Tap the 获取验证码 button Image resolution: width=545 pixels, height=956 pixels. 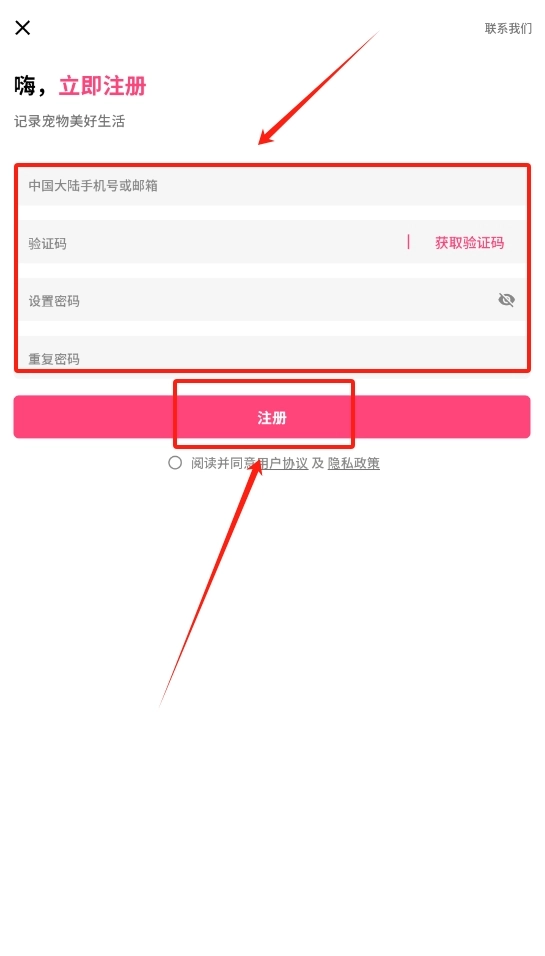(x=469, y=243)
